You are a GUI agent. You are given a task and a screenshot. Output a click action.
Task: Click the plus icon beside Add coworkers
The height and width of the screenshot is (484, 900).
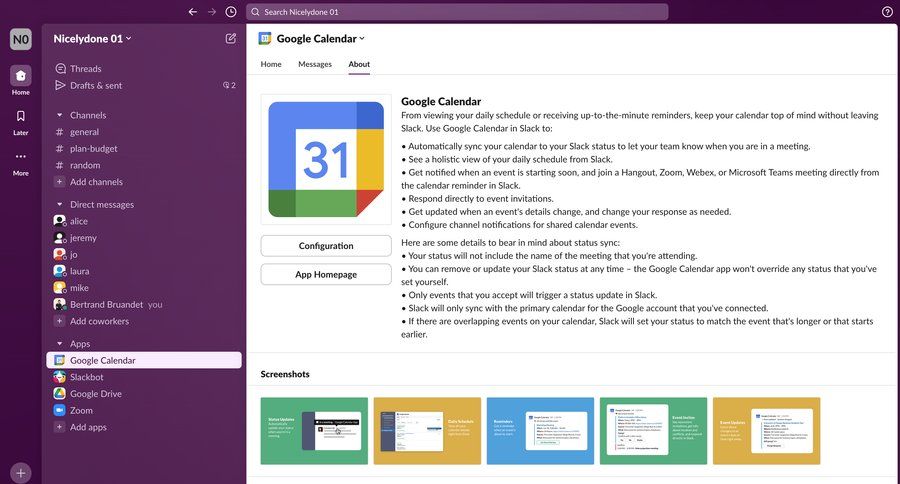point(59,321)
